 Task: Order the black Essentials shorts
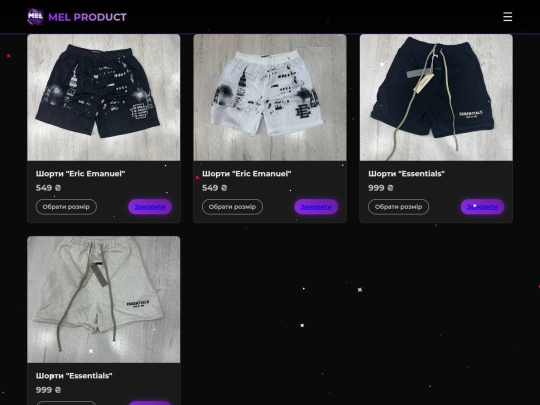[x=482, y=207]
